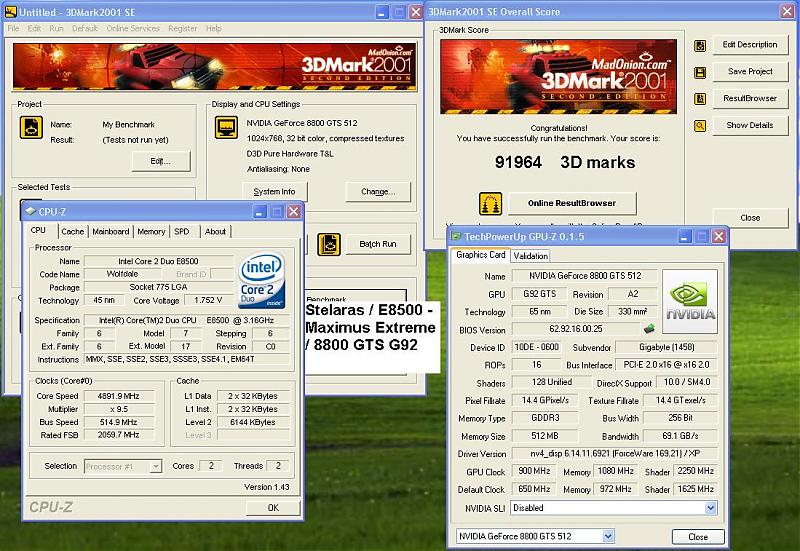Click the 3DMark2001 Second Edition banner in main window
Screen dimensions: 800x551
pyautogui.click(x=214, y=66)
